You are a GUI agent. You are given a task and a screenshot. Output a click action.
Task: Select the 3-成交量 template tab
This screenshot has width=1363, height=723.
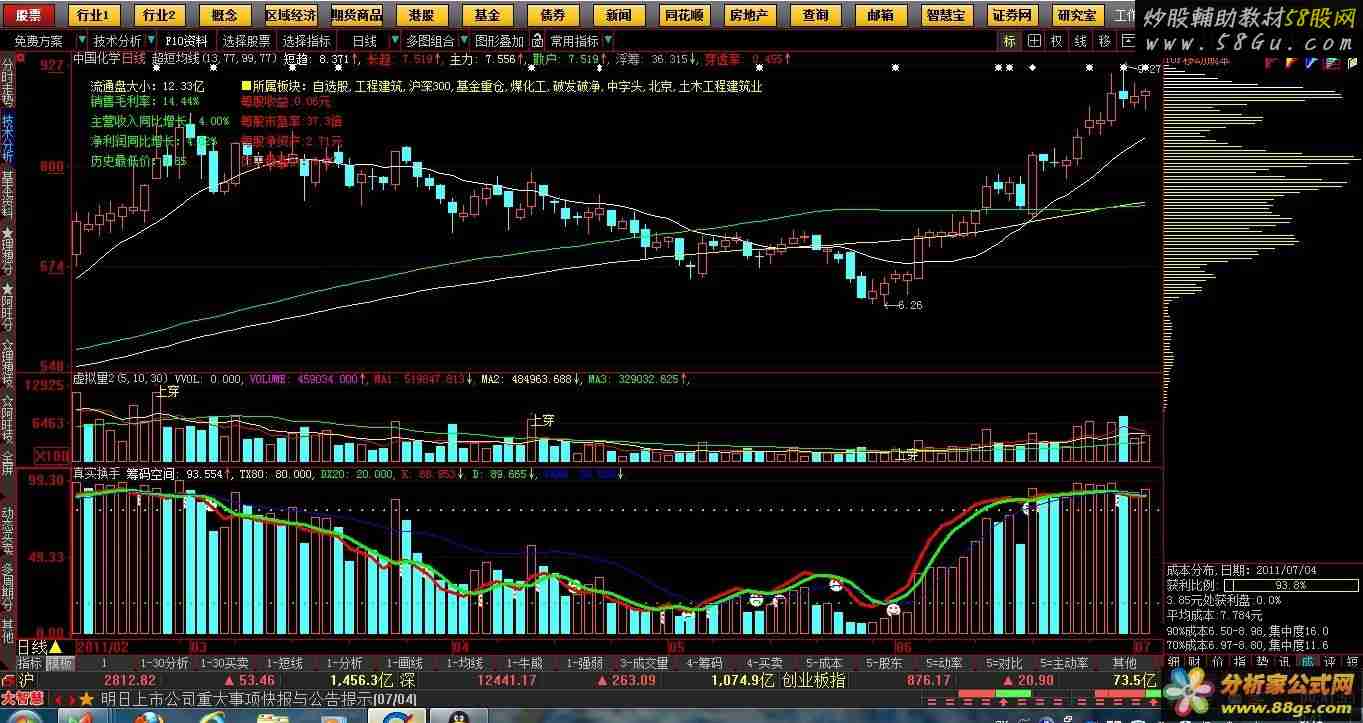pos(644,663)
